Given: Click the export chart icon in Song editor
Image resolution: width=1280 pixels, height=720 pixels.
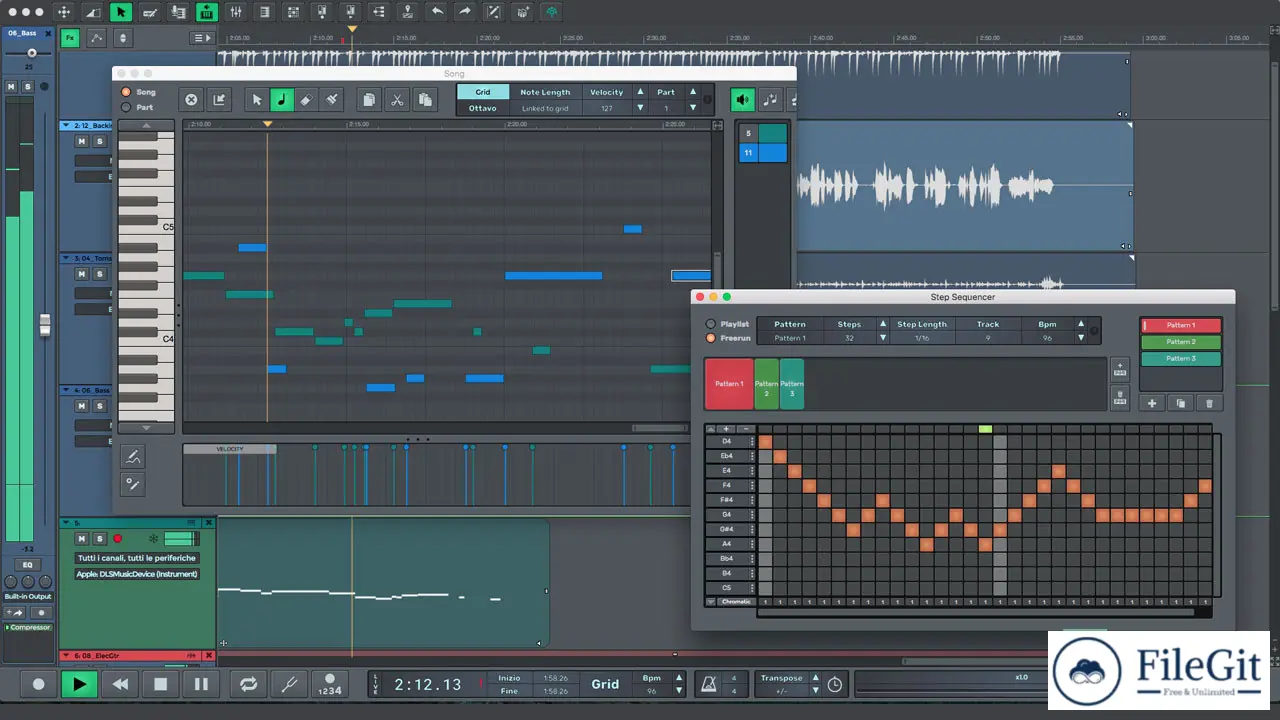Looking at the screenshot, I should (219, 100).
